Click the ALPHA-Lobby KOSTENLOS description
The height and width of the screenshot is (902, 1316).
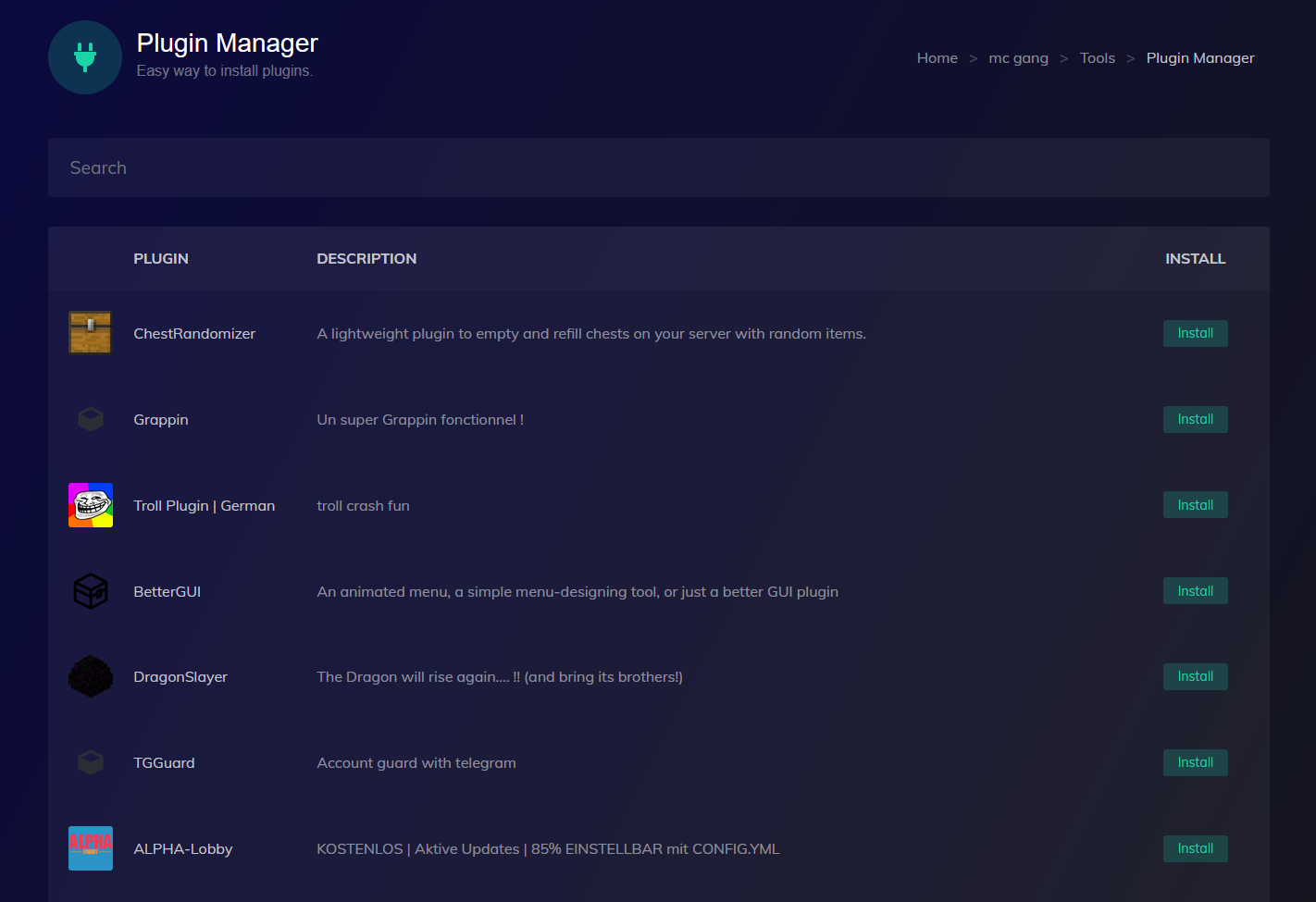coord(548,849)
